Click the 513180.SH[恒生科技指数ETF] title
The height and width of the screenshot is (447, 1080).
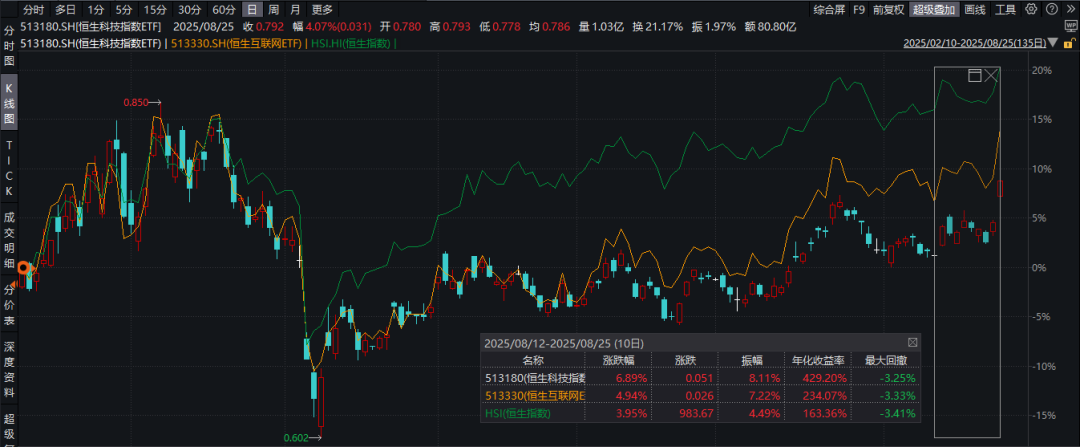(91, 28)
